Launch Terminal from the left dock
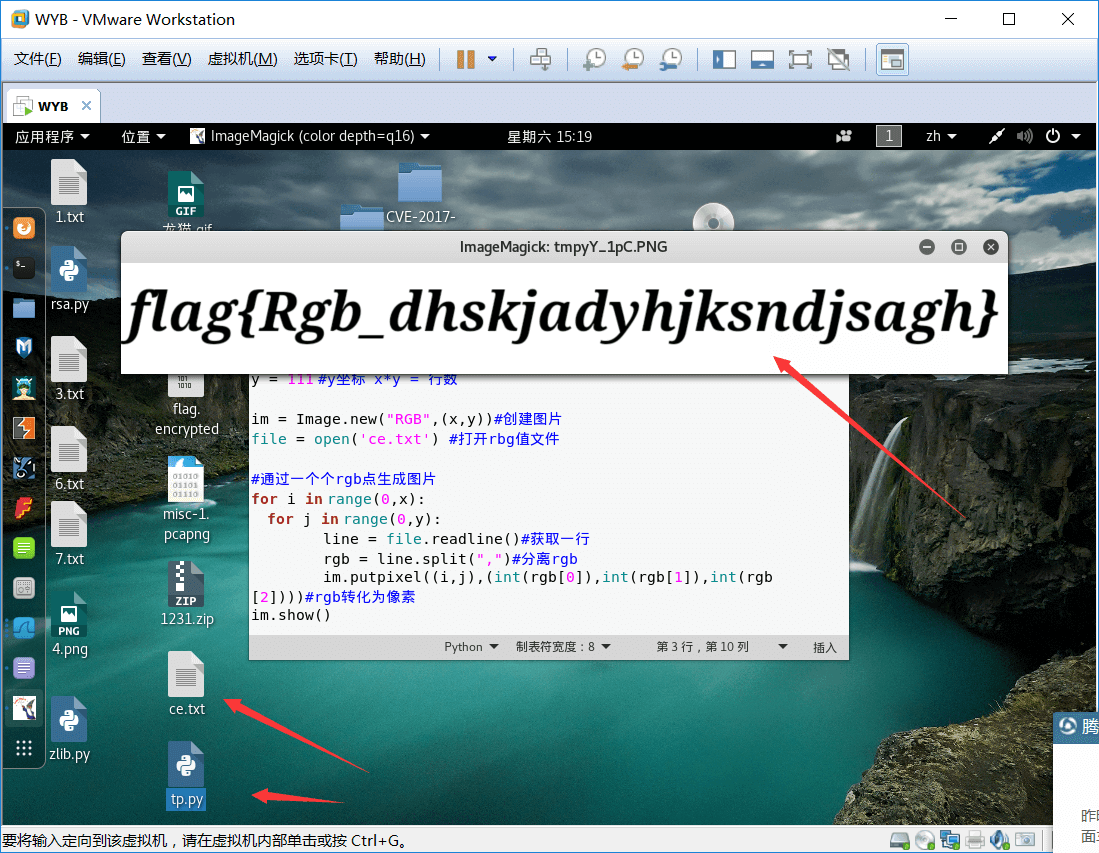1099x853 pixels. pos(25,267)
